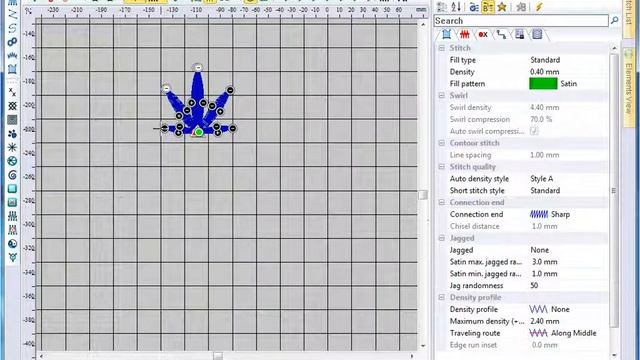
Task: Select the blue stitch-column tool
Action: pos(12,216)
